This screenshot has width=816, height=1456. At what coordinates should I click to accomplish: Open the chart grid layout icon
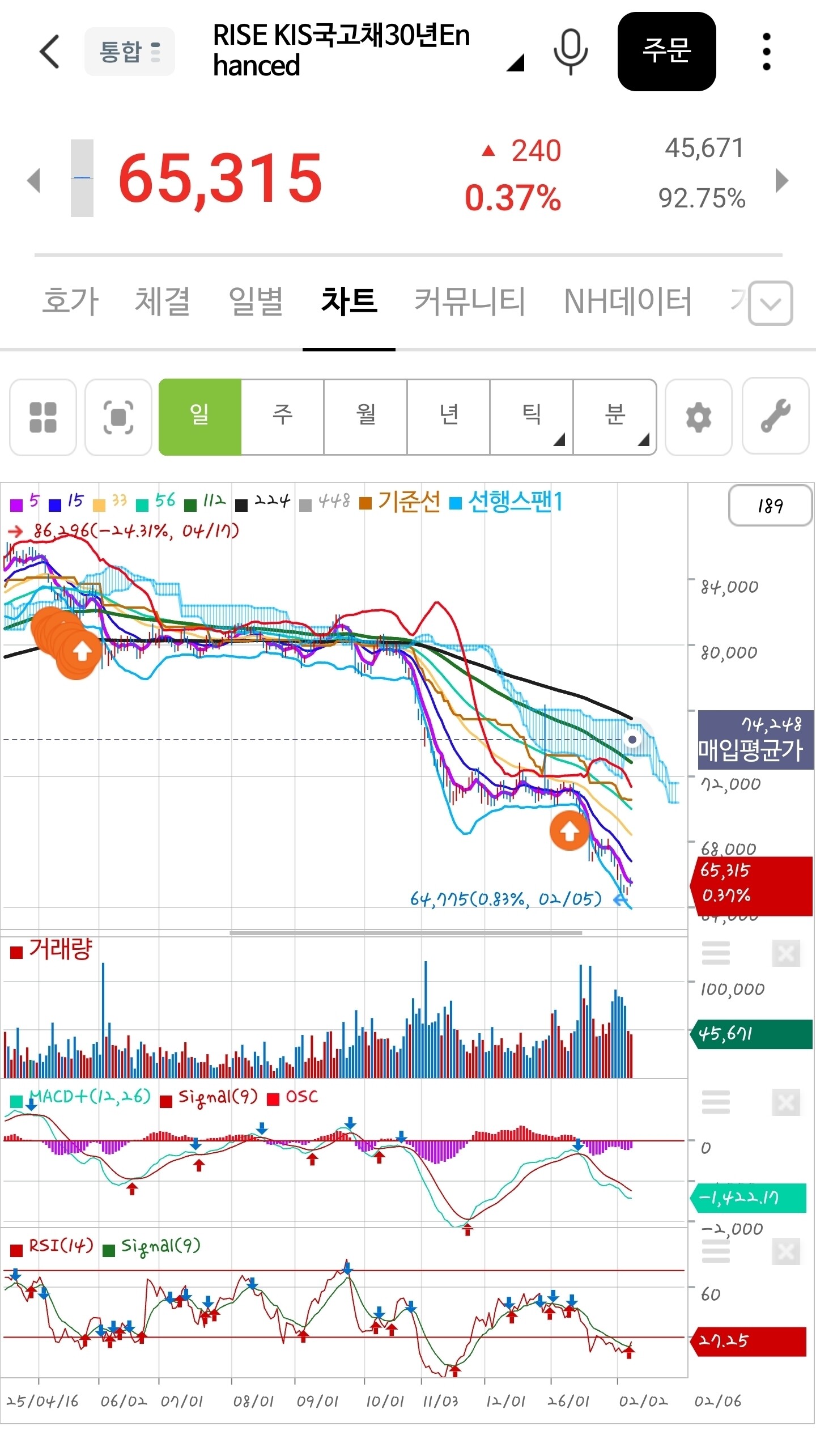pos(43,417)
